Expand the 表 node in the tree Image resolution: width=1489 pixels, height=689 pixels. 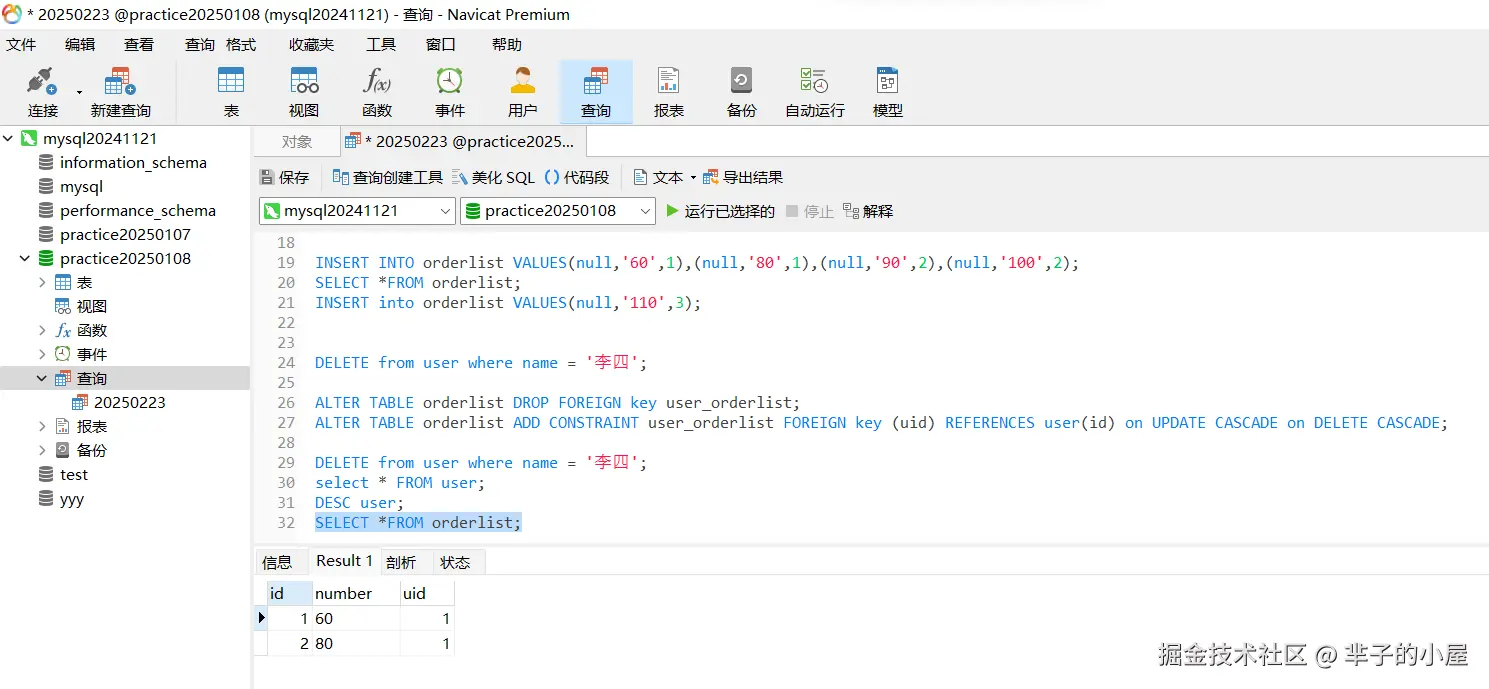point(42,283)
